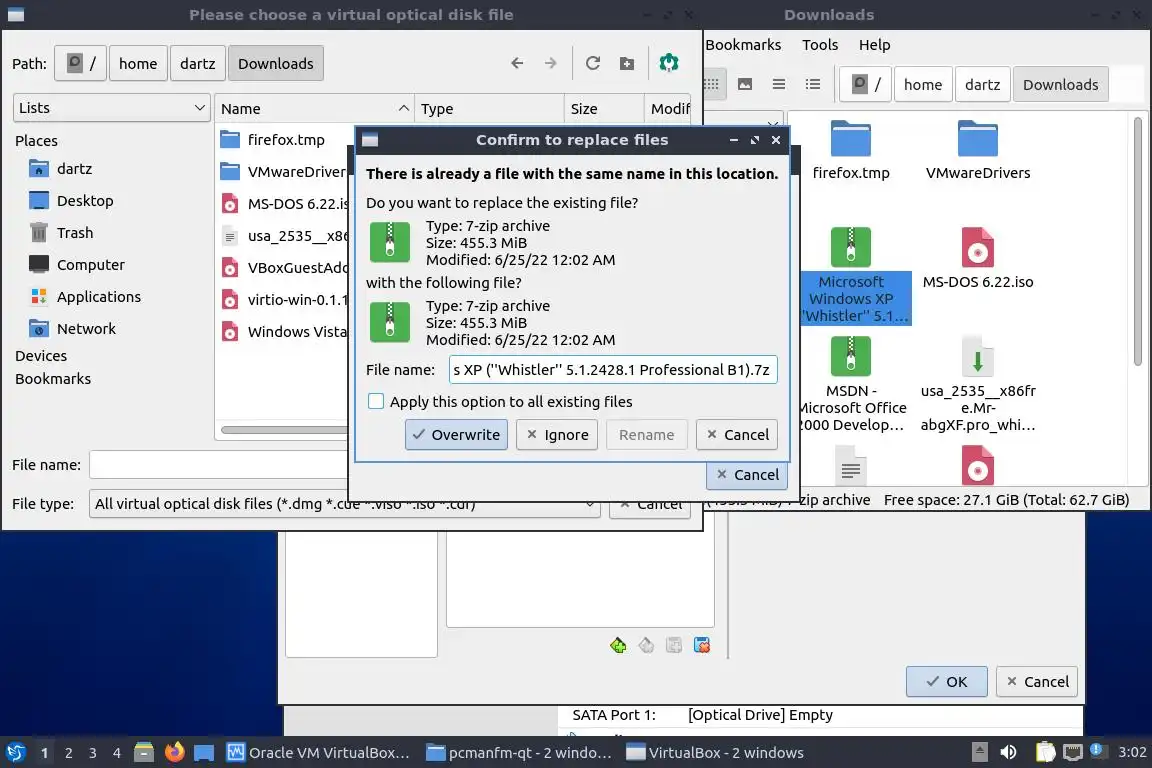This screenshot has width=1152, height=768.
Task: Switch to workspace 4
Action: (117, 753)
